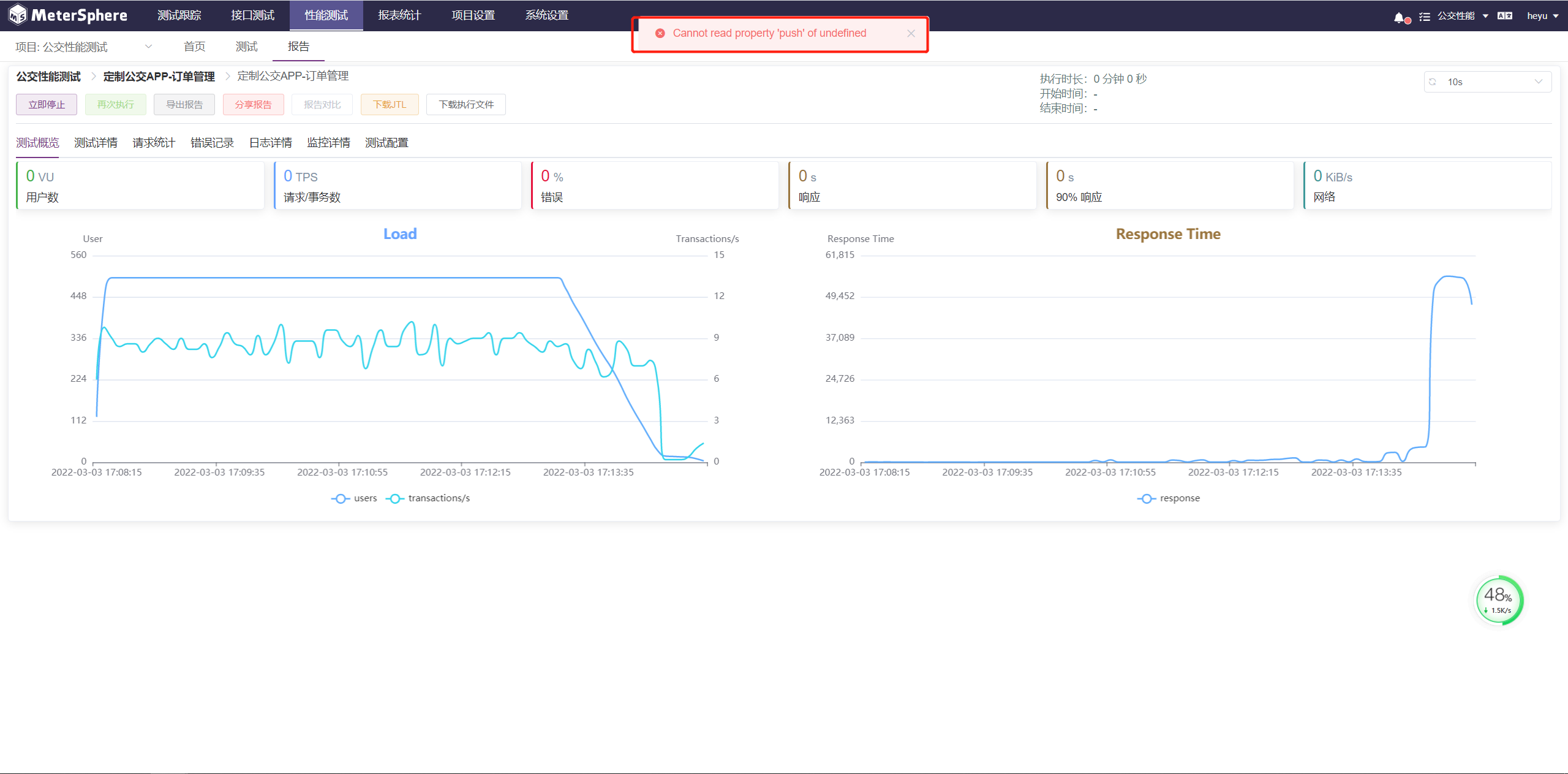This screenshot has height=774, width=1568.
Task: Click the 下载JTL button
Action: coord(390,104)
